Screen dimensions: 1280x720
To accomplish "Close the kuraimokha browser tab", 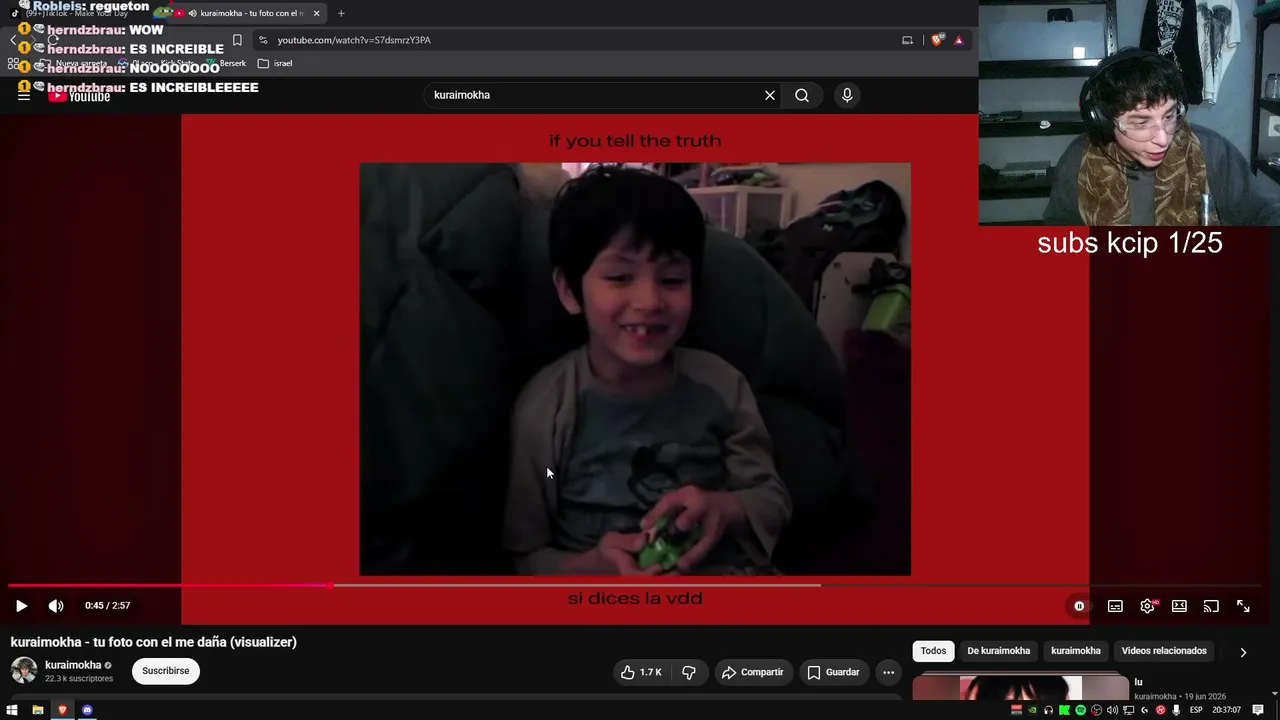I will tap(317, 13).
